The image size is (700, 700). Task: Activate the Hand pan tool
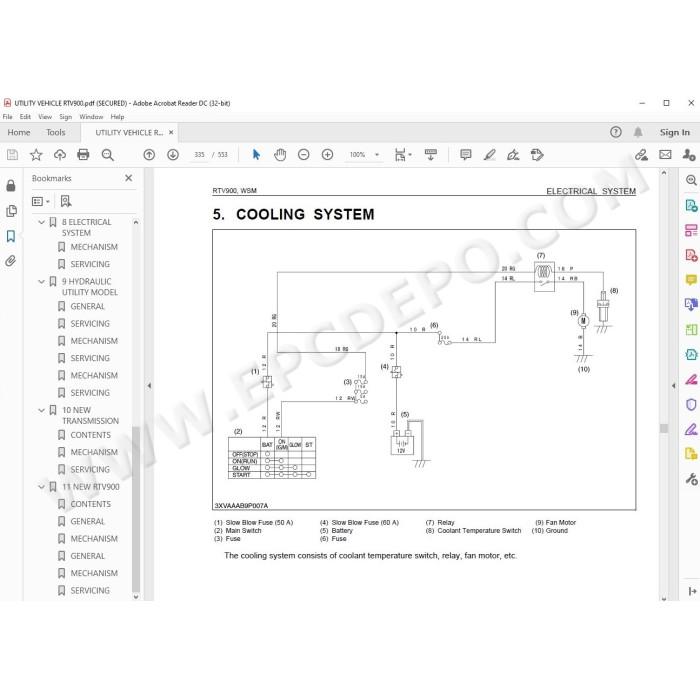280,155
